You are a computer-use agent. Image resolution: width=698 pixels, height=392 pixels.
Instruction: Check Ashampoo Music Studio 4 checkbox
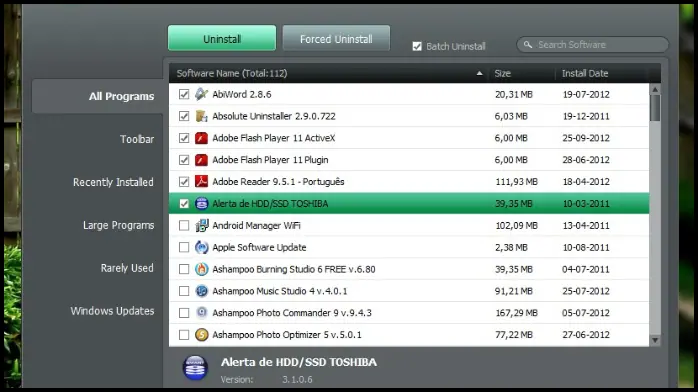pos(184,291)
